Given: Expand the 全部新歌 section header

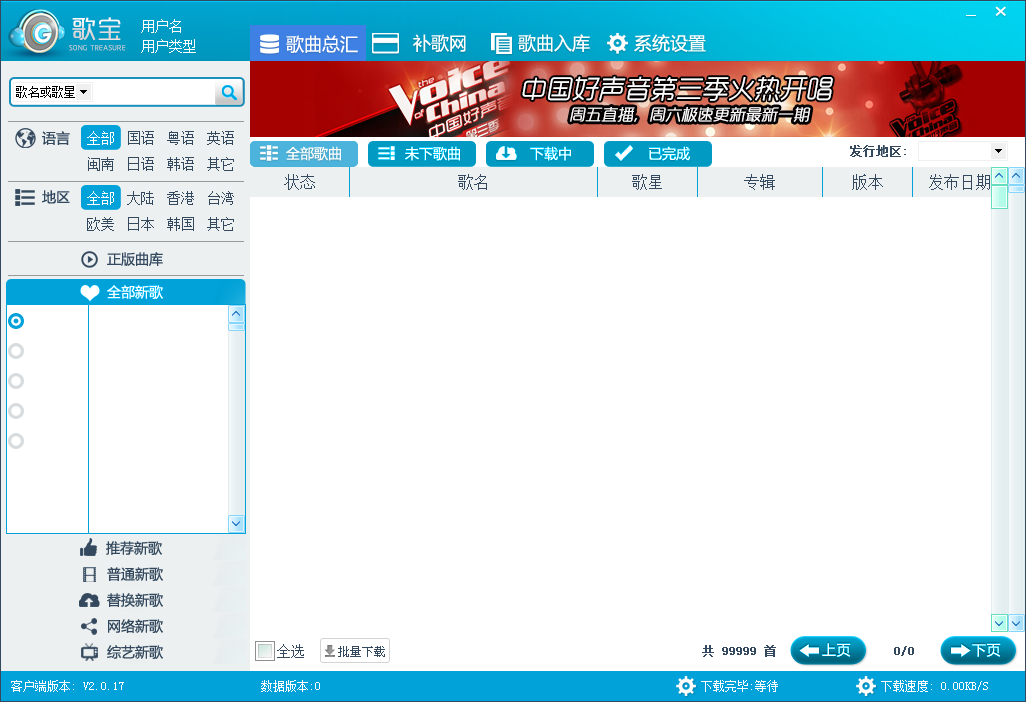Looking at the screenshot, I should 126,292.
